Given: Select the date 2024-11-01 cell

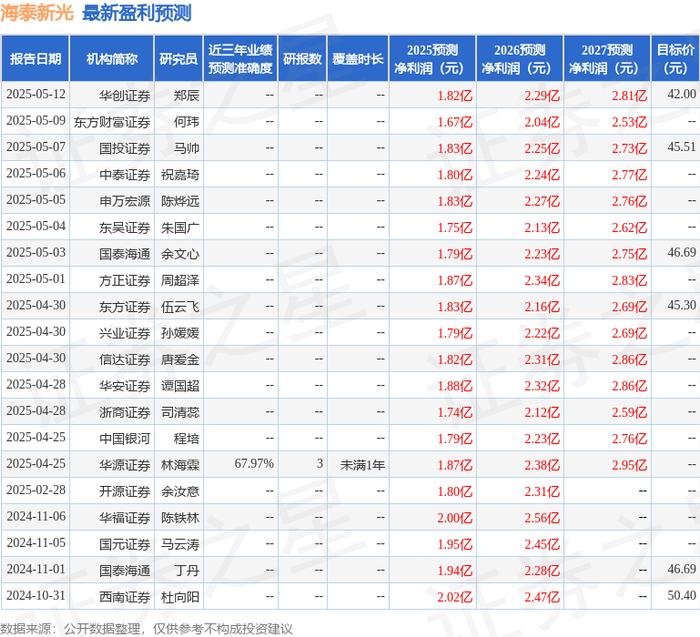Looking at the screenshot, I should click(36, 569).
